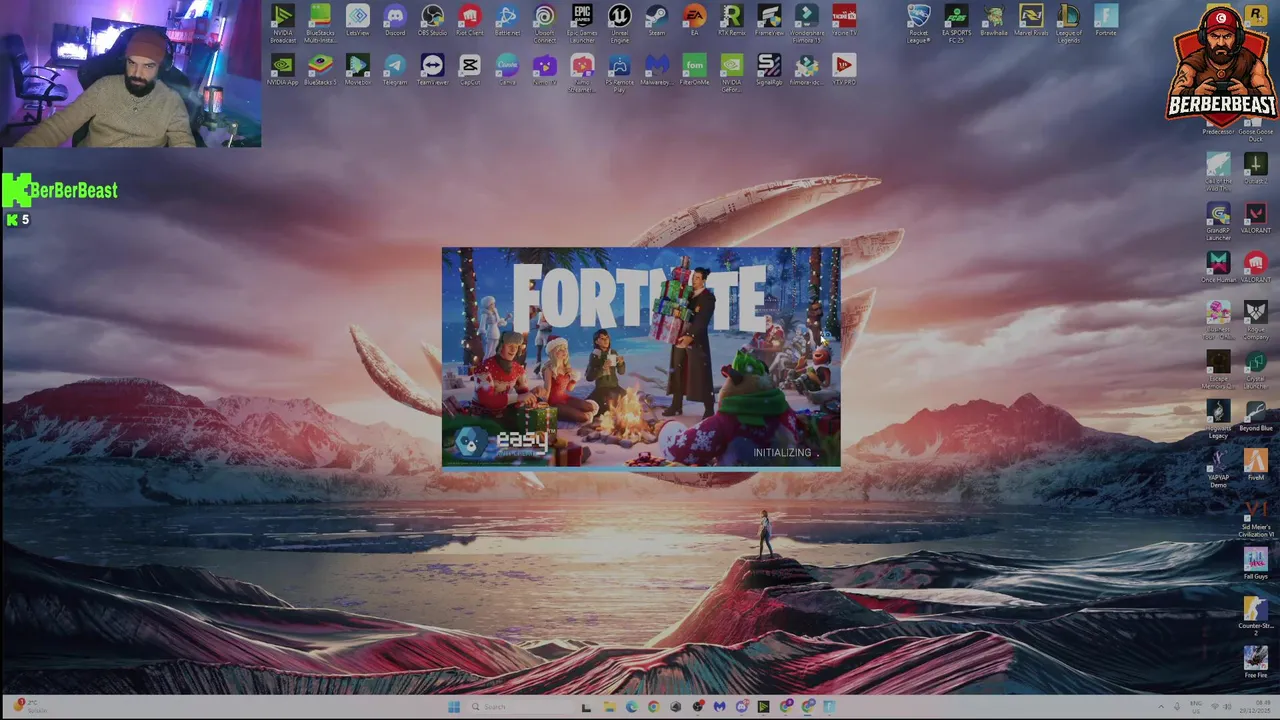Open the Moviebox desktop shortcut
Screen dimensions: 1280x720
358,70
